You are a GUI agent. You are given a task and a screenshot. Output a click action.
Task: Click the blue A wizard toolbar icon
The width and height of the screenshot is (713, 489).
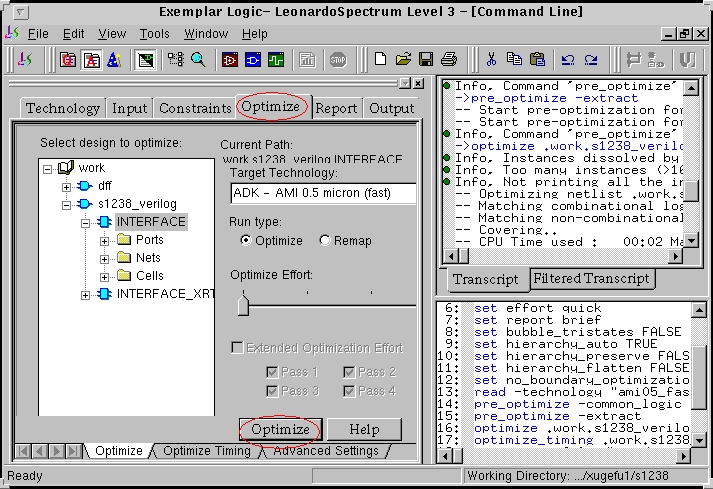(x=114, y=60)
